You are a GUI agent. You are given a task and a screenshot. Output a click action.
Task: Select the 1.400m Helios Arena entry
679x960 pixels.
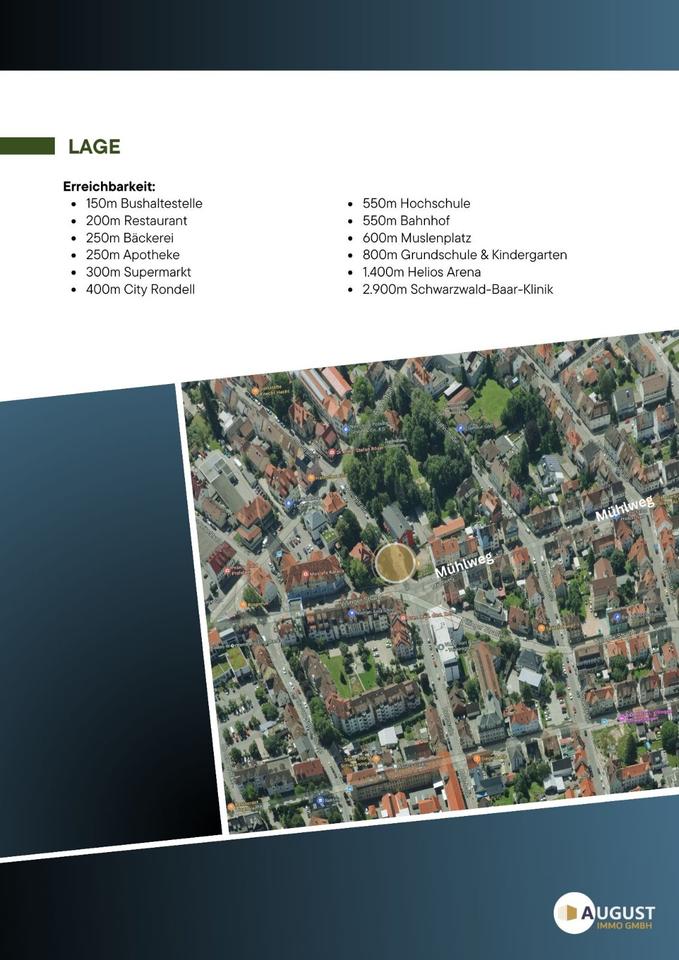[421, 272]
